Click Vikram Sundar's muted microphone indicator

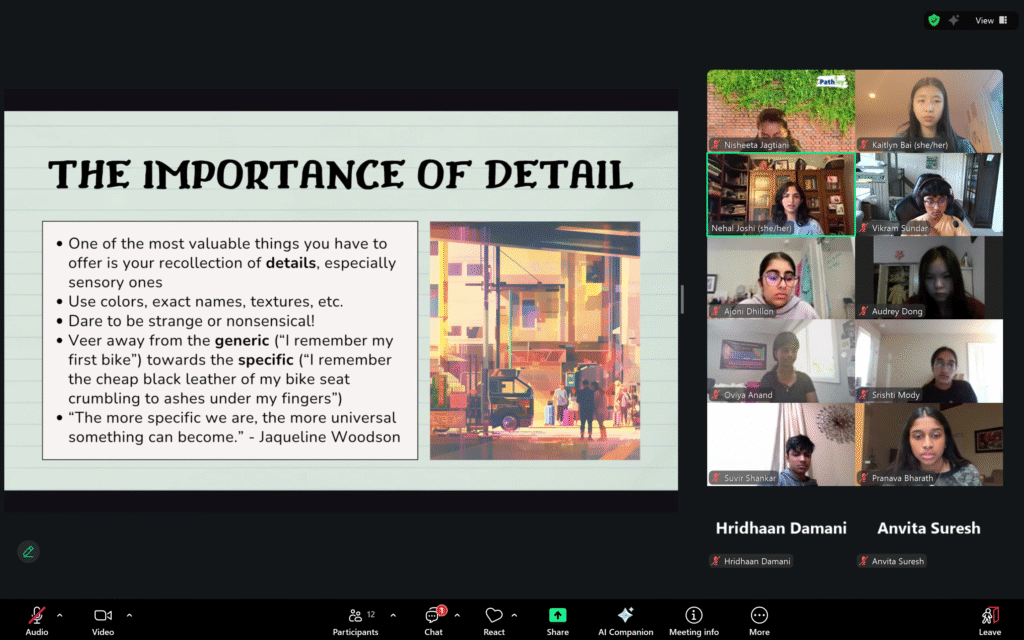tap(866, 228)
